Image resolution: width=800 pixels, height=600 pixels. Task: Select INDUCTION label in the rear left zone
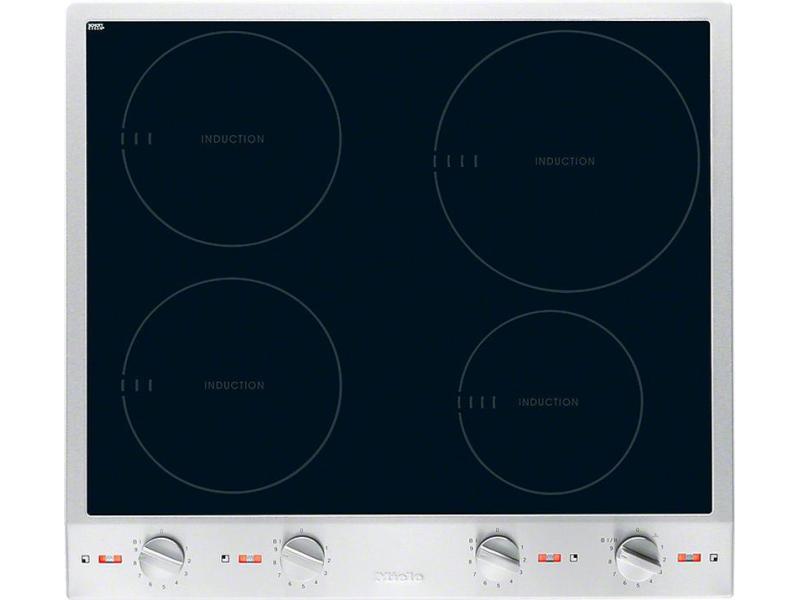[233, 139]
